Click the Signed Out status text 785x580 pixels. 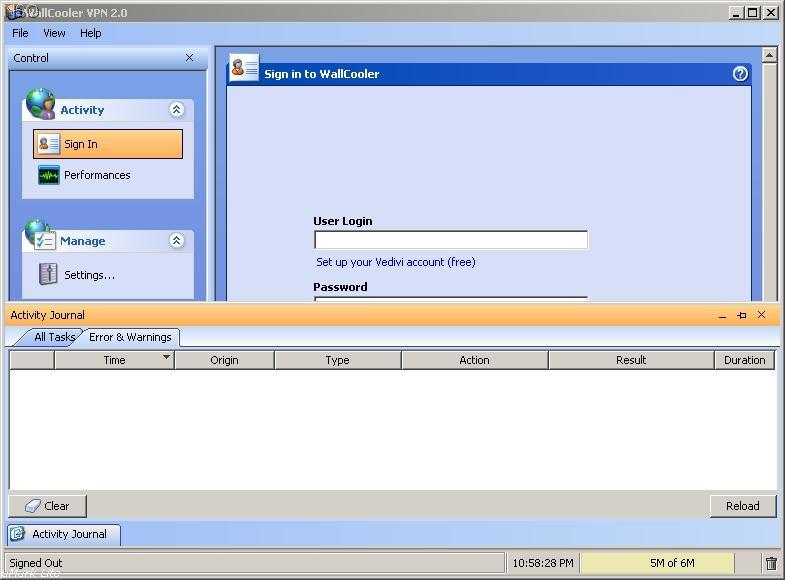[x=36, y=563]
